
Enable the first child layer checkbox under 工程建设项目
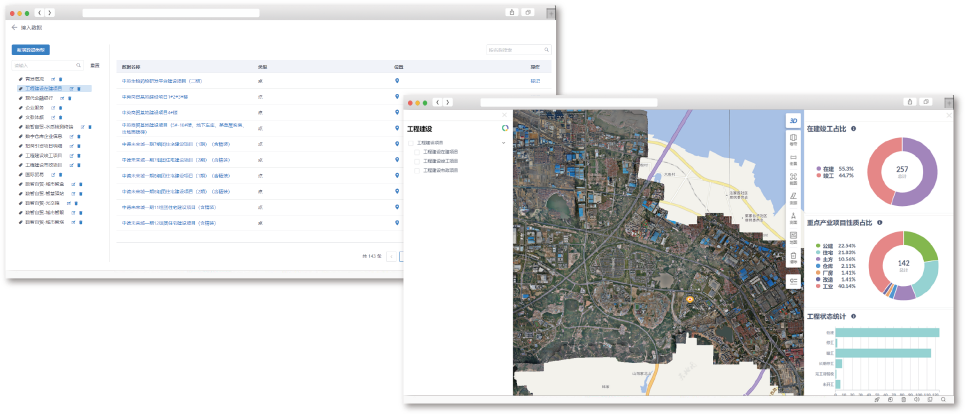pos(419,152)
